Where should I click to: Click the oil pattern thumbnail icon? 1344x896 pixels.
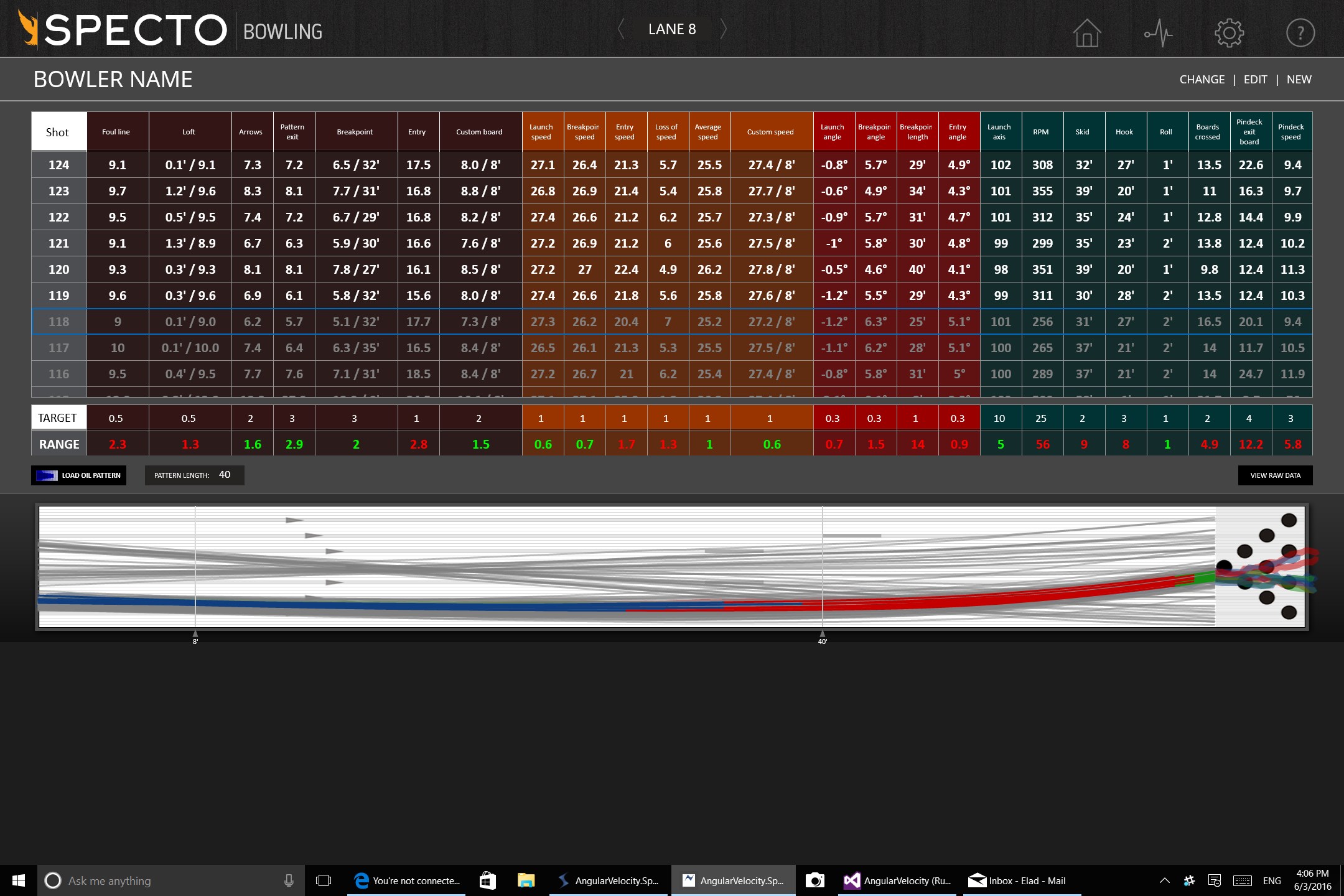(47, 475)
